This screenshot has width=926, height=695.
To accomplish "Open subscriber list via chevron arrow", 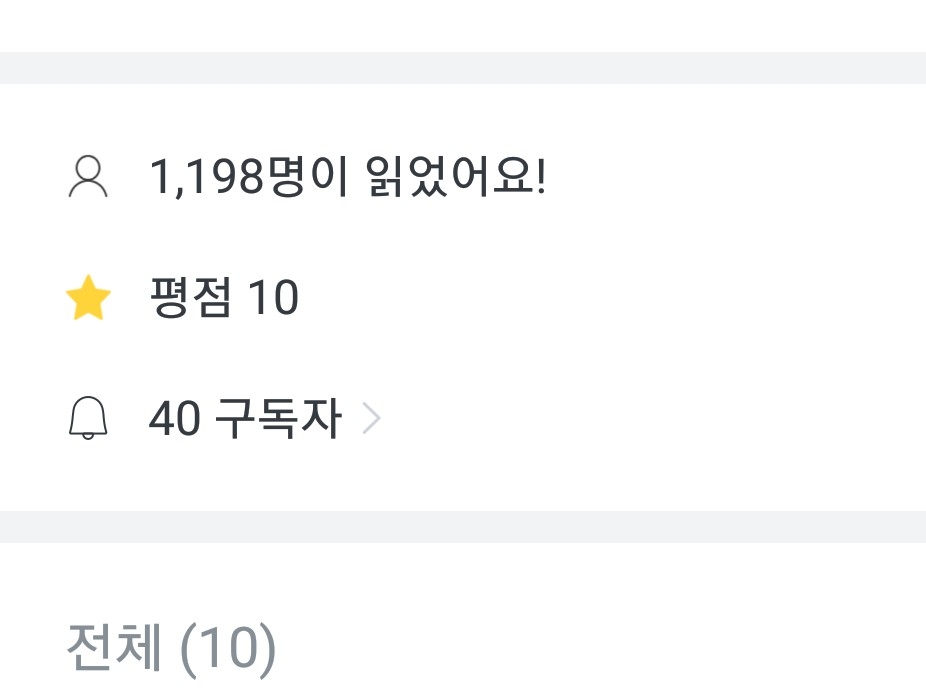I will coord(371,419).
